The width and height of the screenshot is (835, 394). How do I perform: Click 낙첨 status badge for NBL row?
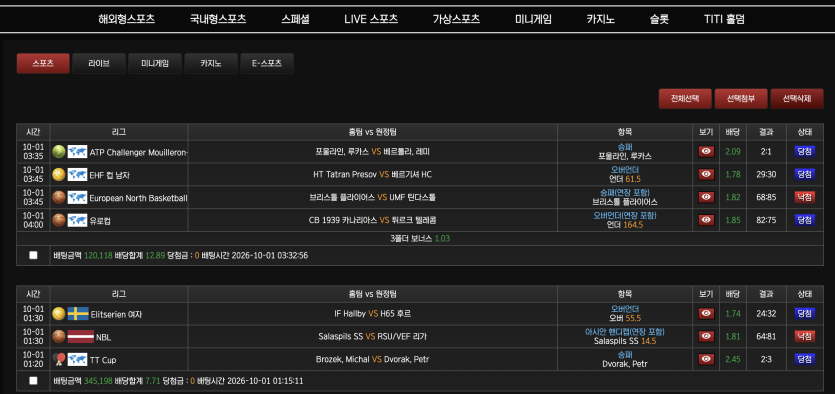pos(805,336)
